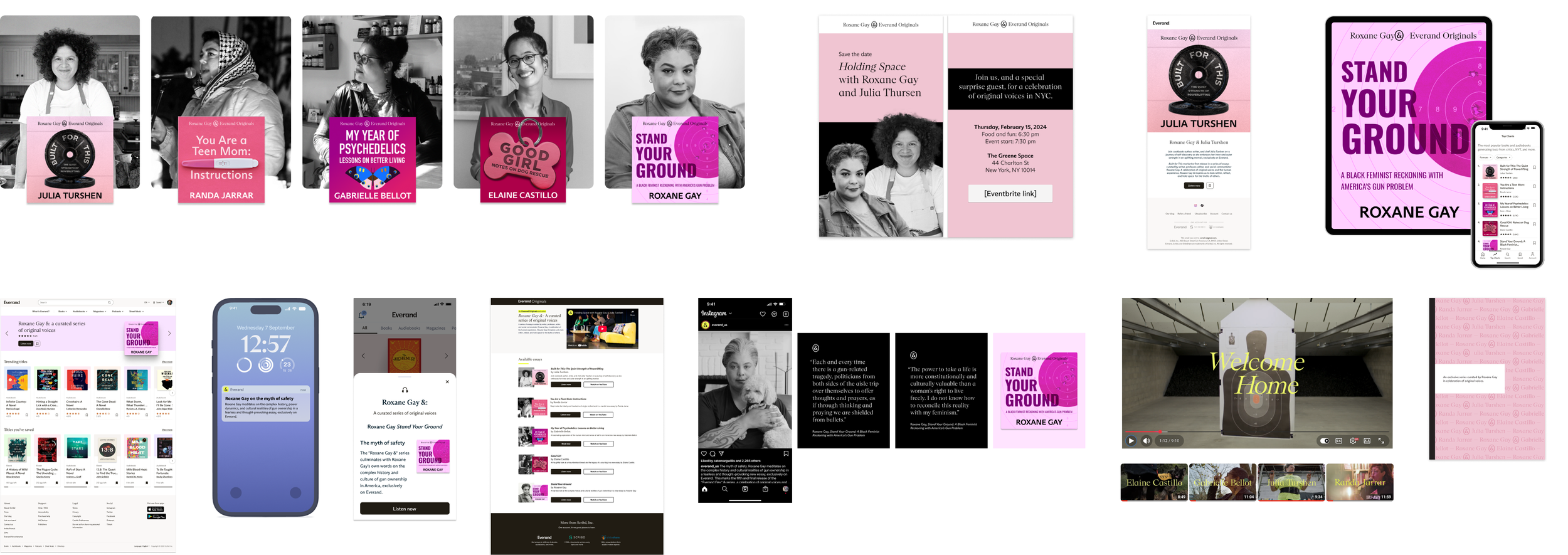Click previous arrow on Everand website hero banner
The height and width of the screenshot is (555, 1568).
coord(7,333)
